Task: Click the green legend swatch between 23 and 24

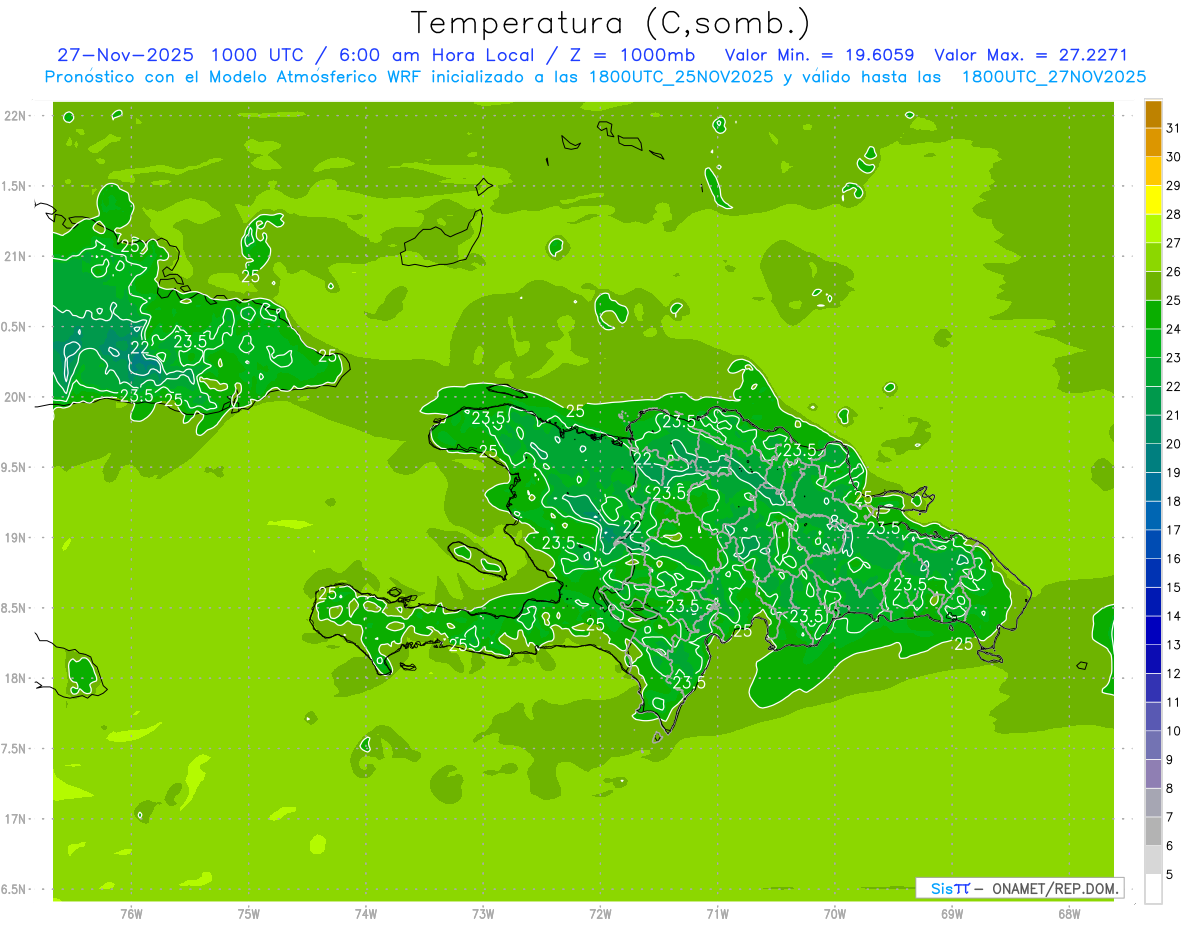Action: click(1153, 343)
